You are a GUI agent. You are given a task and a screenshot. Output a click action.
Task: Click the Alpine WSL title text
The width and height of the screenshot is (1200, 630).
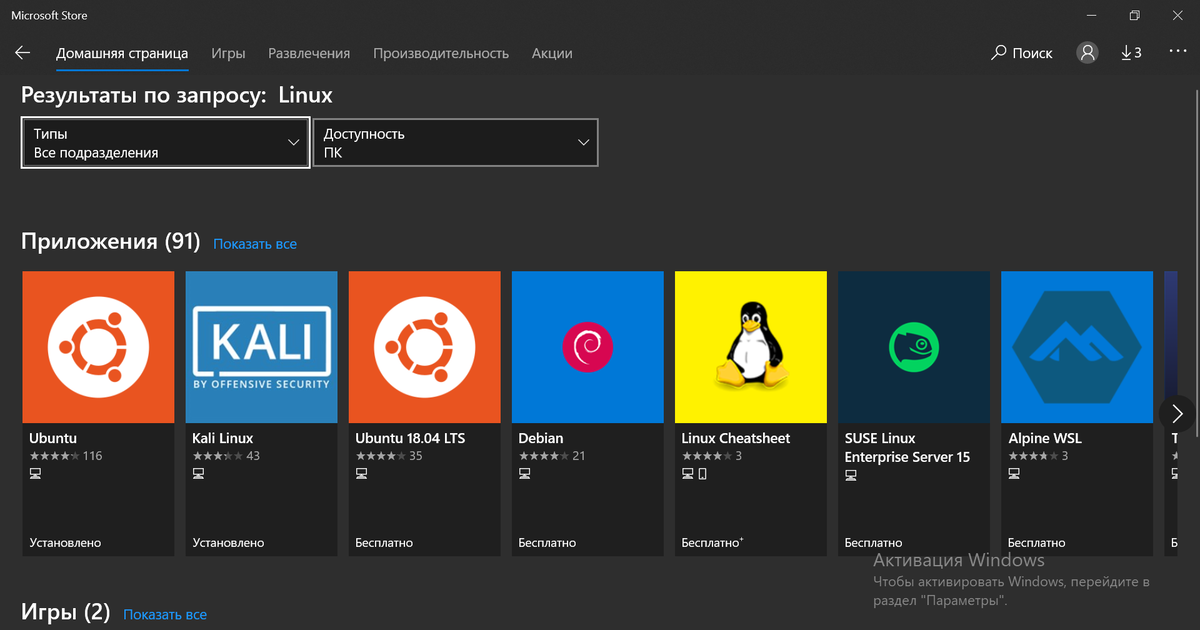point(1045,438)
